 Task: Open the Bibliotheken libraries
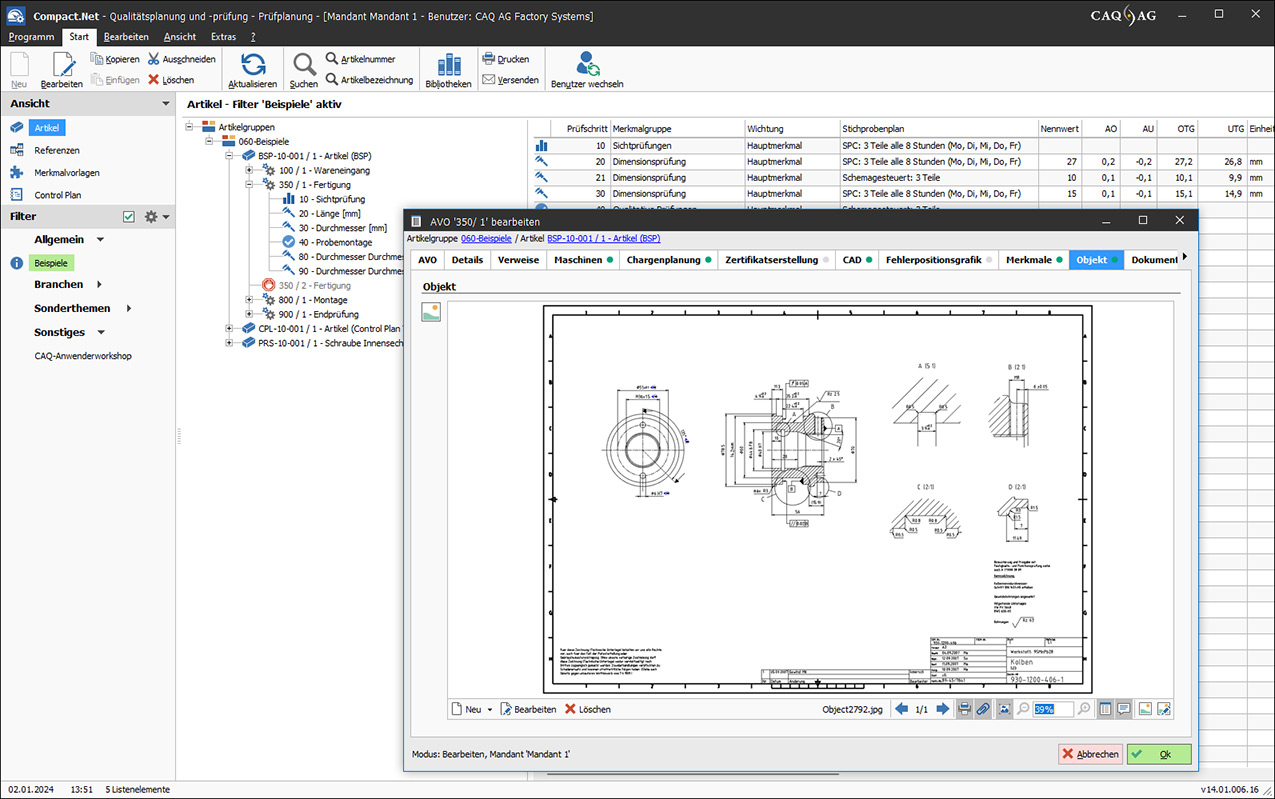(x=448, y=70)
